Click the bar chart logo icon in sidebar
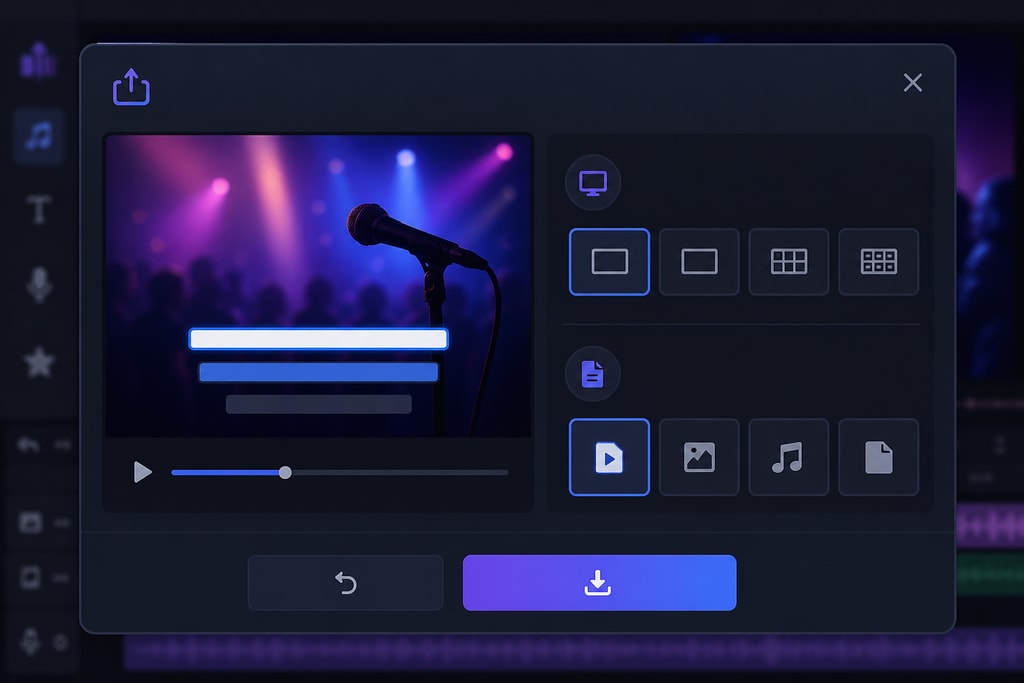1024x683 pixels. click(x=39, y=60)
